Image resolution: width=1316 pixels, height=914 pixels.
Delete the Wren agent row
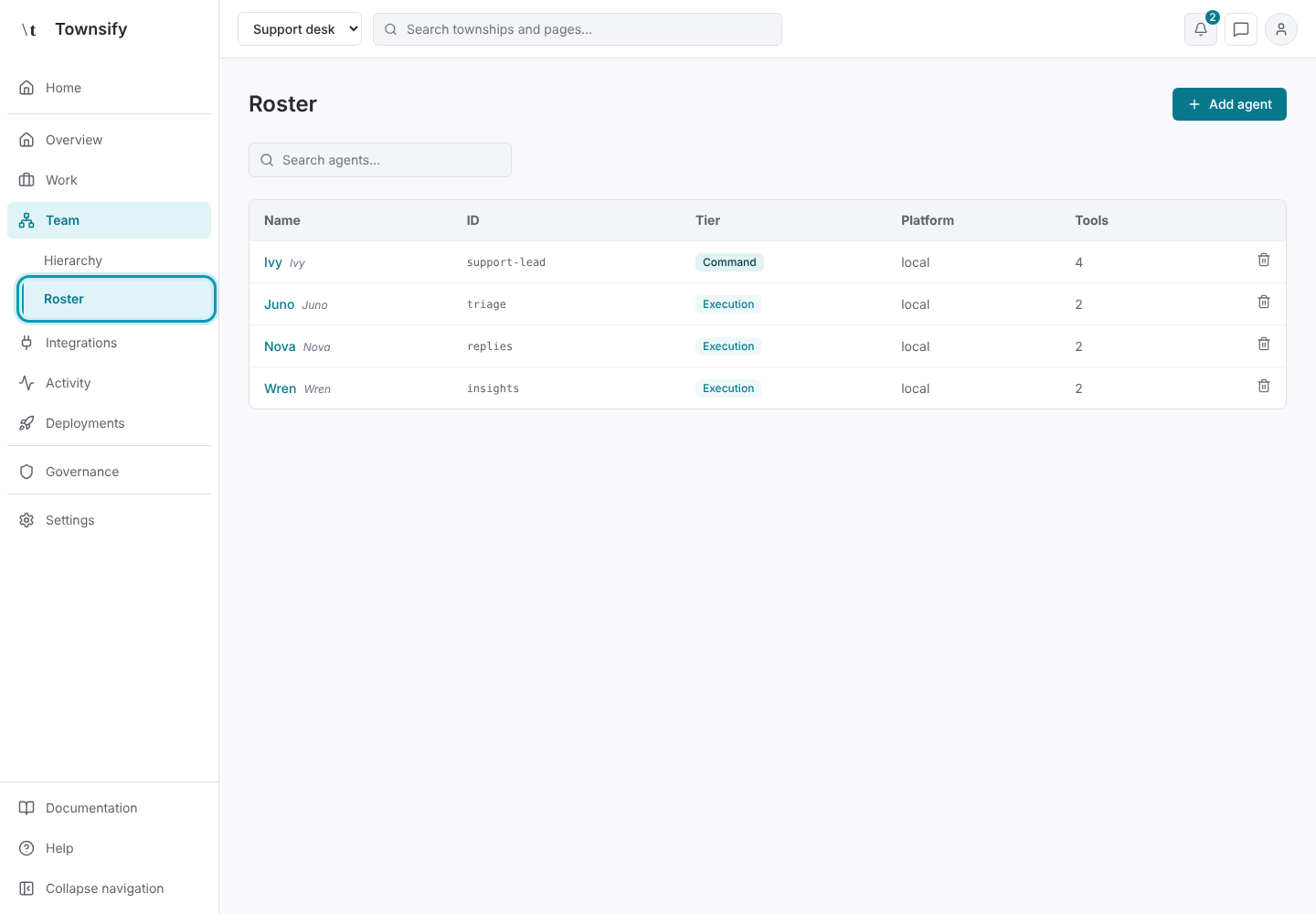pos(1264,387)
